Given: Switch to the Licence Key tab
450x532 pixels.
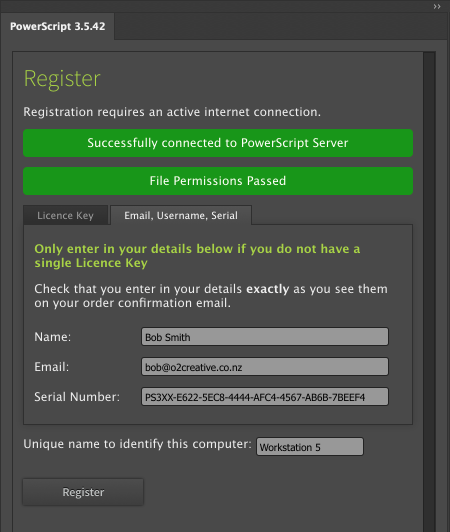Looking at the screenshot, I should tap(65, 215).
